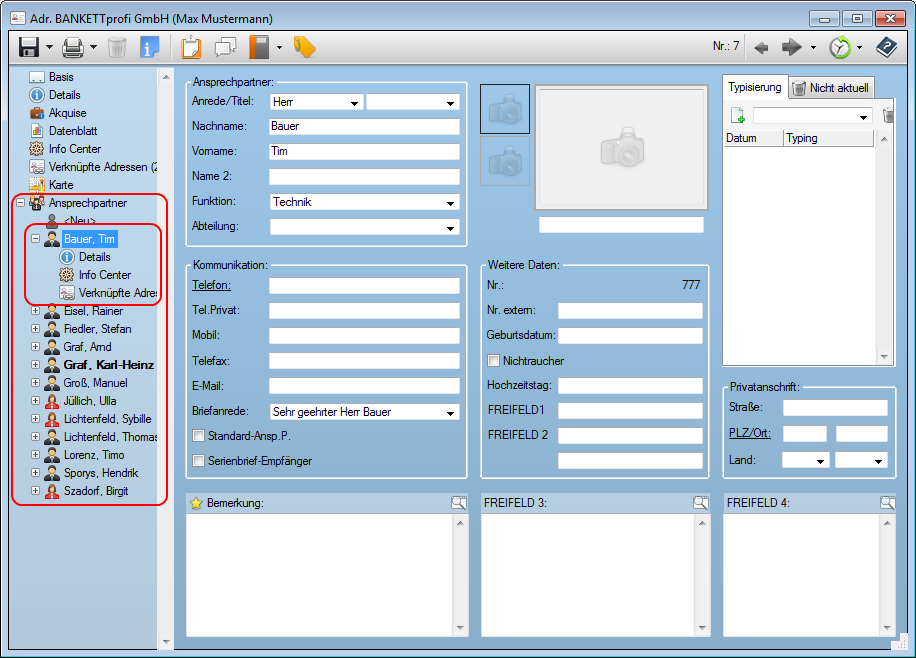Switch to the Nicht aktuell tab
This screenshot has width=916, height=658.
coord(831,88)
